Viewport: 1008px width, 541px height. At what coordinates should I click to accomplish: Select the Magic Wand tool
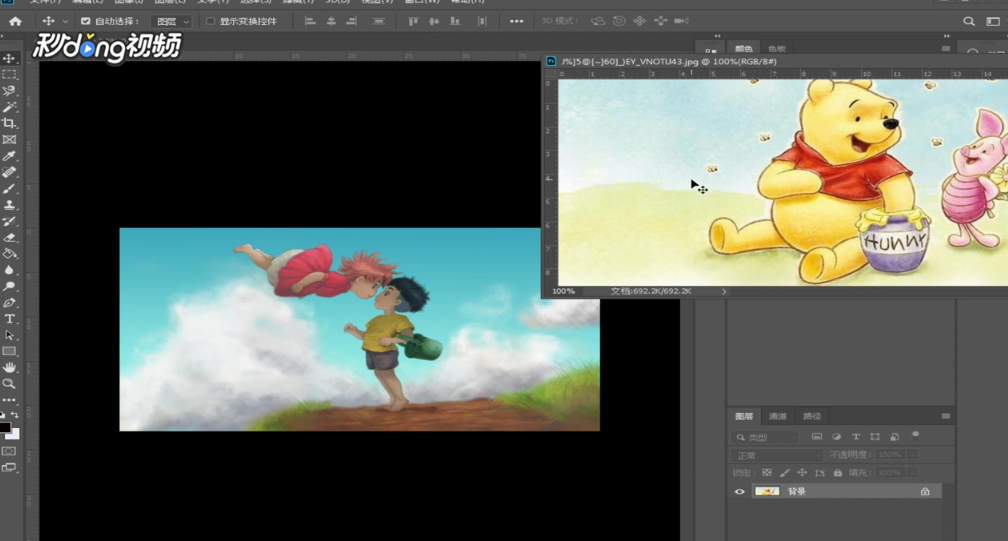pyautogui.click(x=9, y=107)
